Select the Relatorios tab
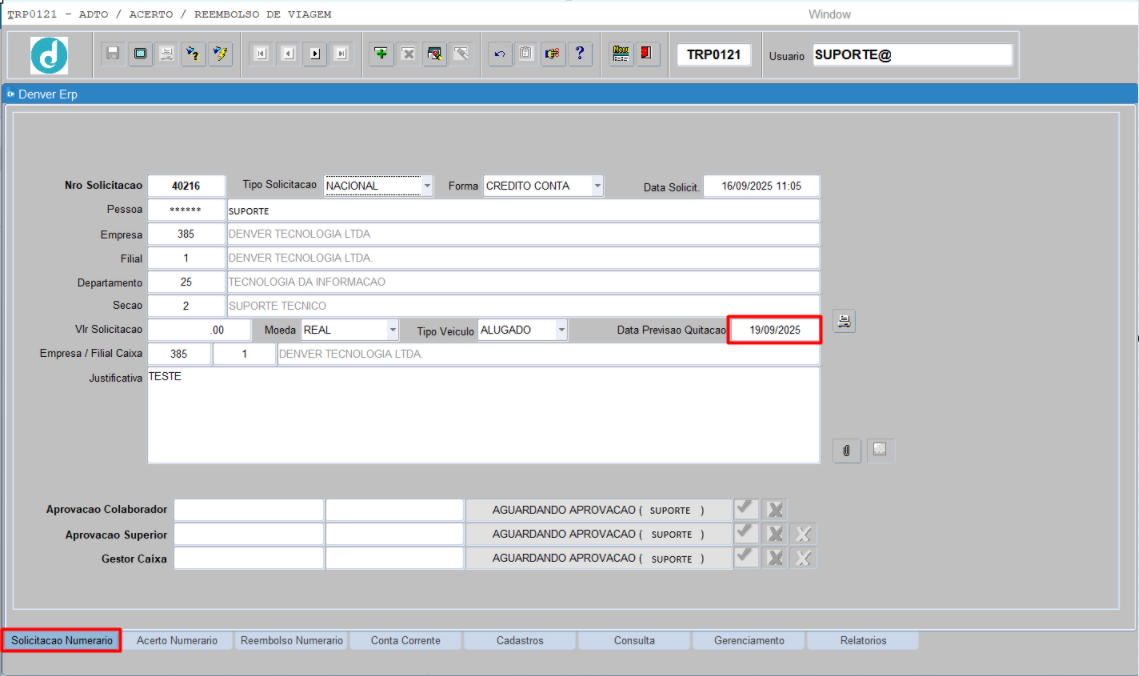 [x=863, y=641]
